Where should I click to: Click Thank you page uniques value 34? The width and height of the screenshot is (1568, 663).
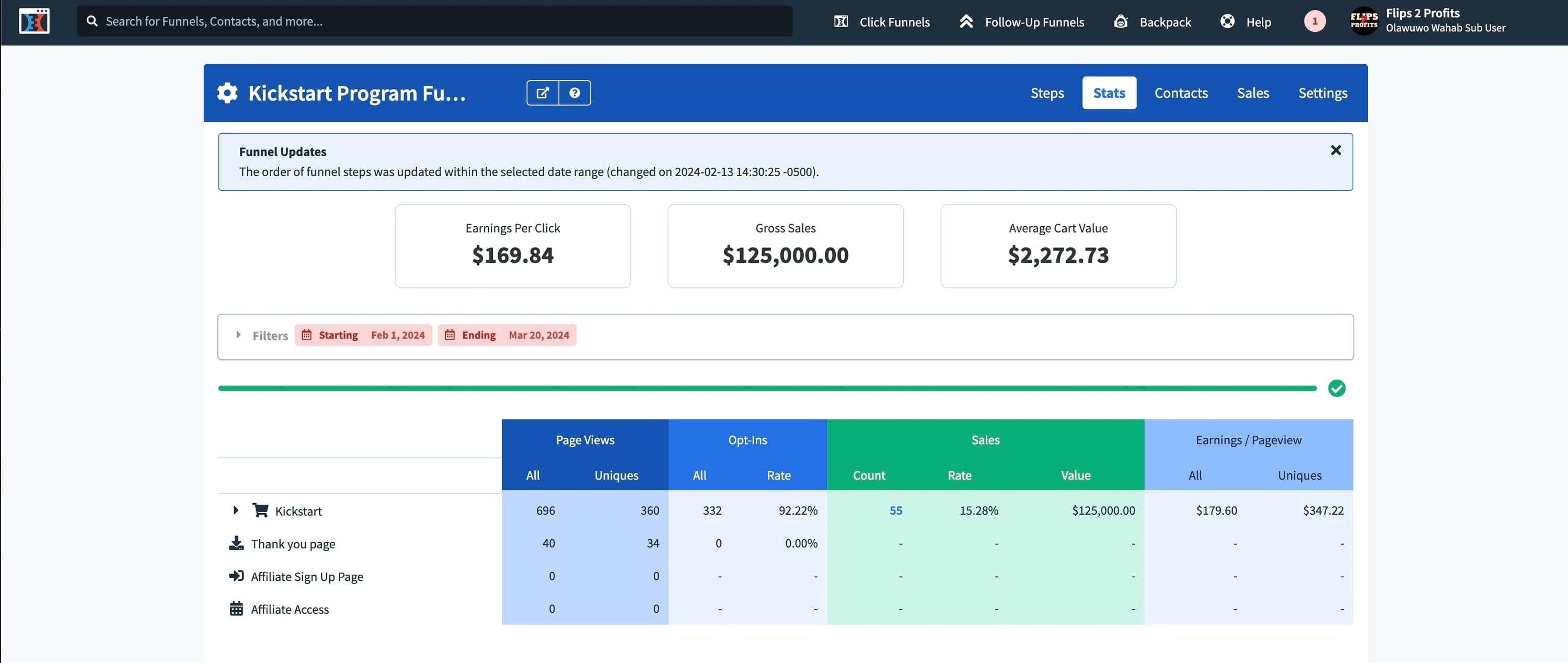point(652,544)
